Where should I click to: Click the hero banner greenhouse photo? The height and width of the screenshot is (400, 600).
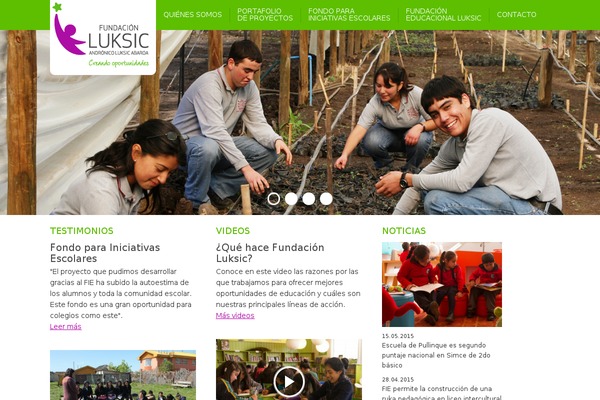[x=300, y=122]
